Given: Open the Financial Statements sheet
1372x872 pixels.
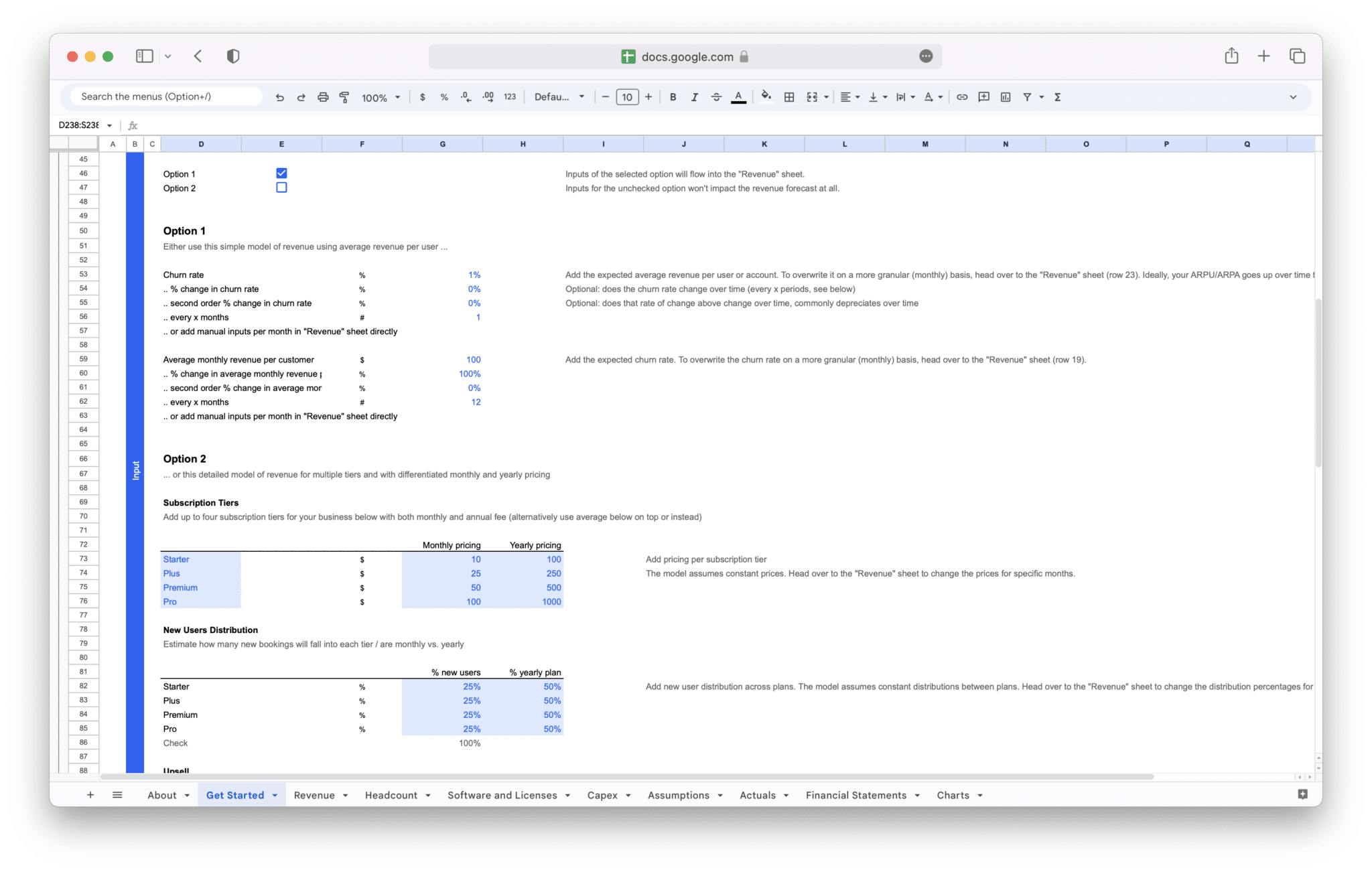Looking at the screenshot, I should (x=855, y=795).
